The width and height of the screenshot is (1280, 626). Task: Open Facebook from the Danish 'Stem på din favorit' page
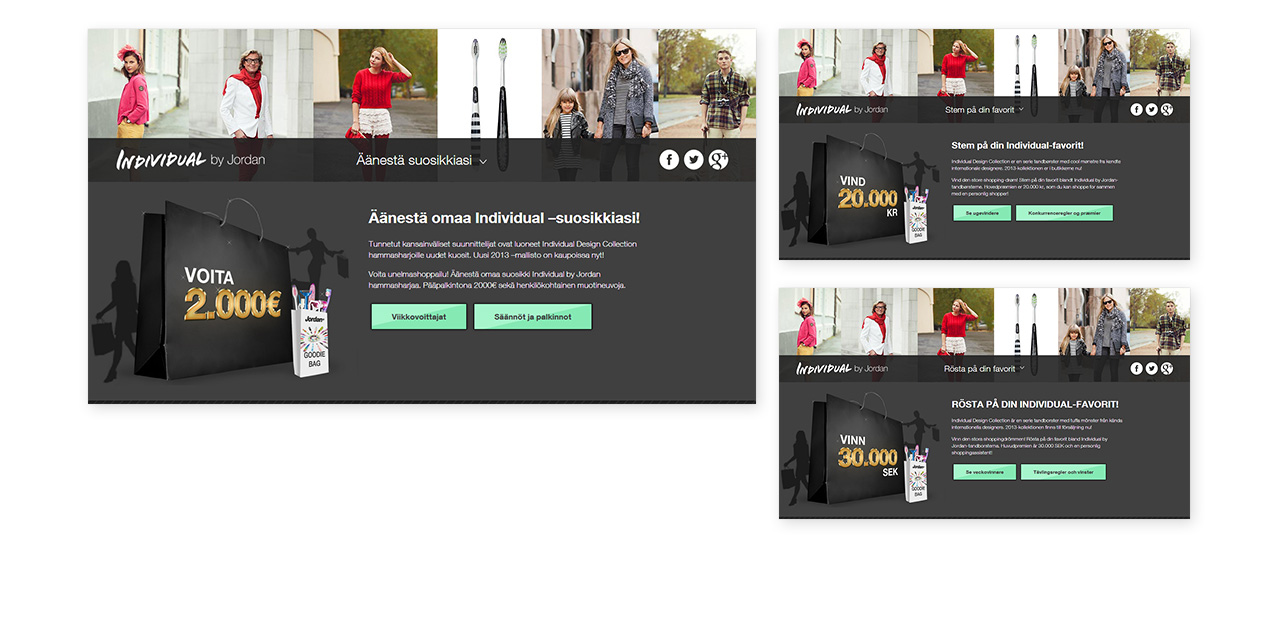(x=1137, y=109)
